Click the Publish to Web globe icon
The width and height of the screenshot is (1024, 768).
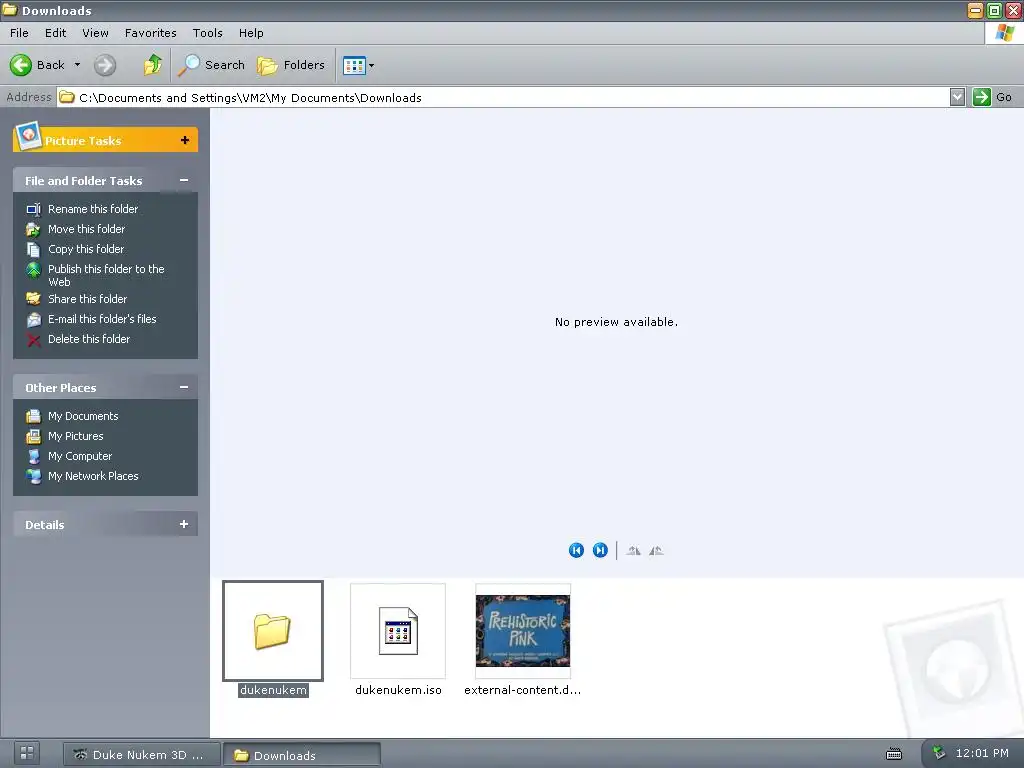(33, 270)
